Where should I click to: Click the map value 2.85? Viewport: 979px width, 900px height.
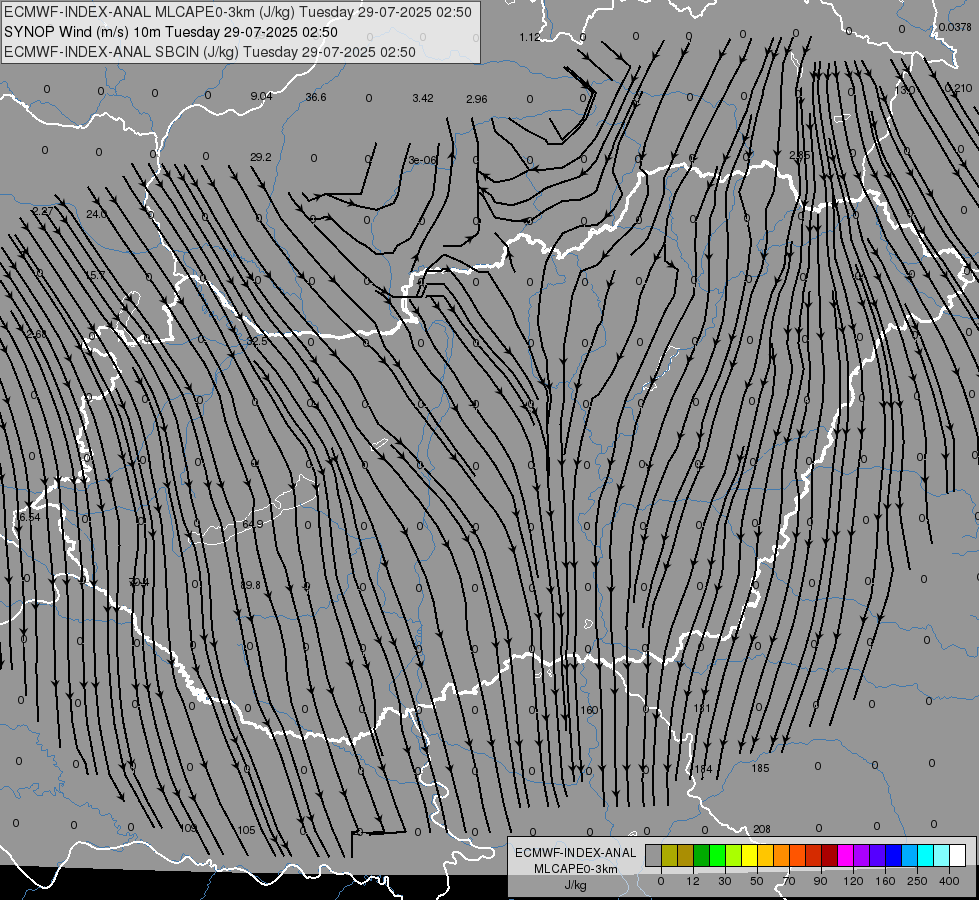800,155
